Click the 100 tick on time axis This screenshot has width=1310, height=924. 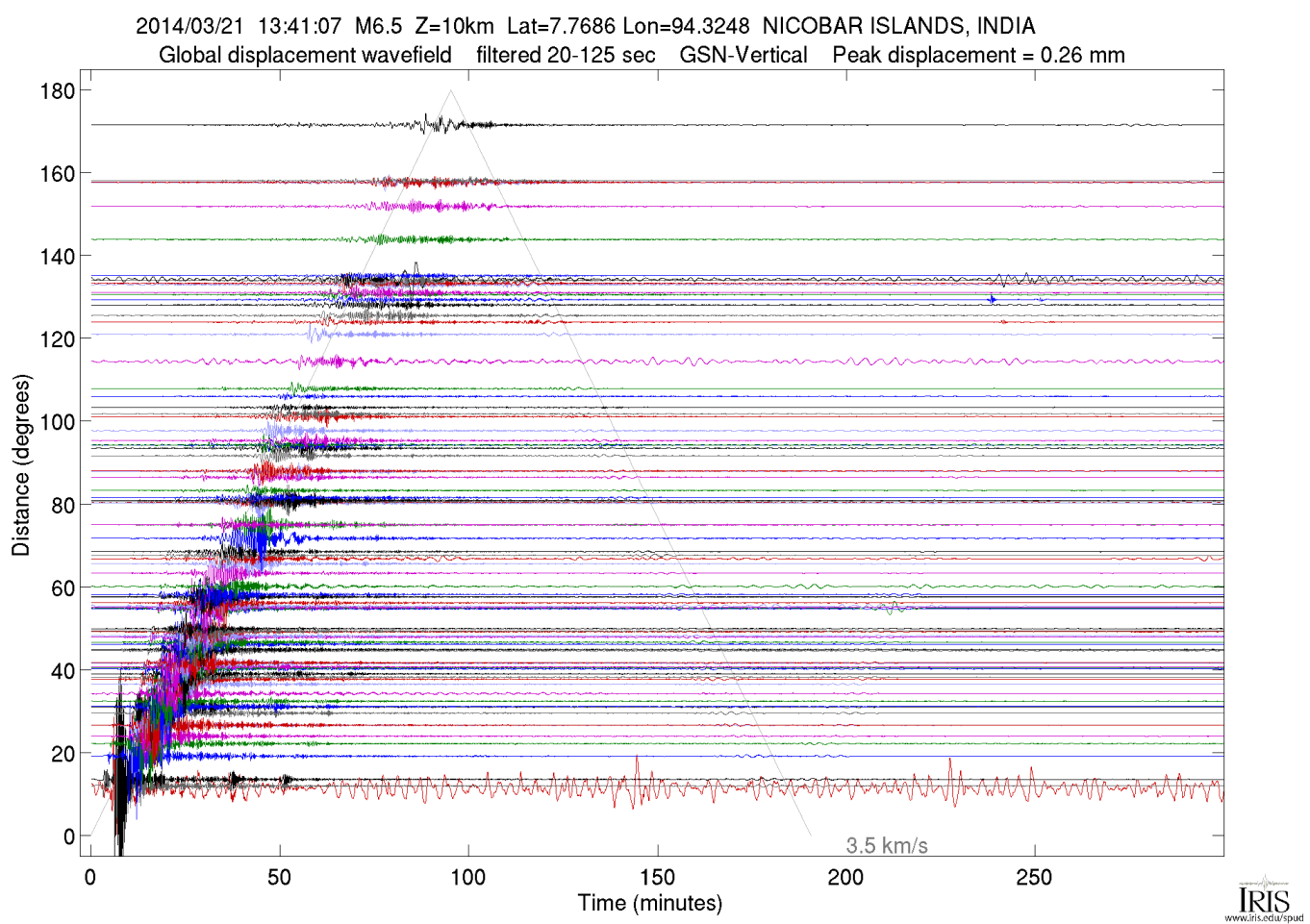468,877
